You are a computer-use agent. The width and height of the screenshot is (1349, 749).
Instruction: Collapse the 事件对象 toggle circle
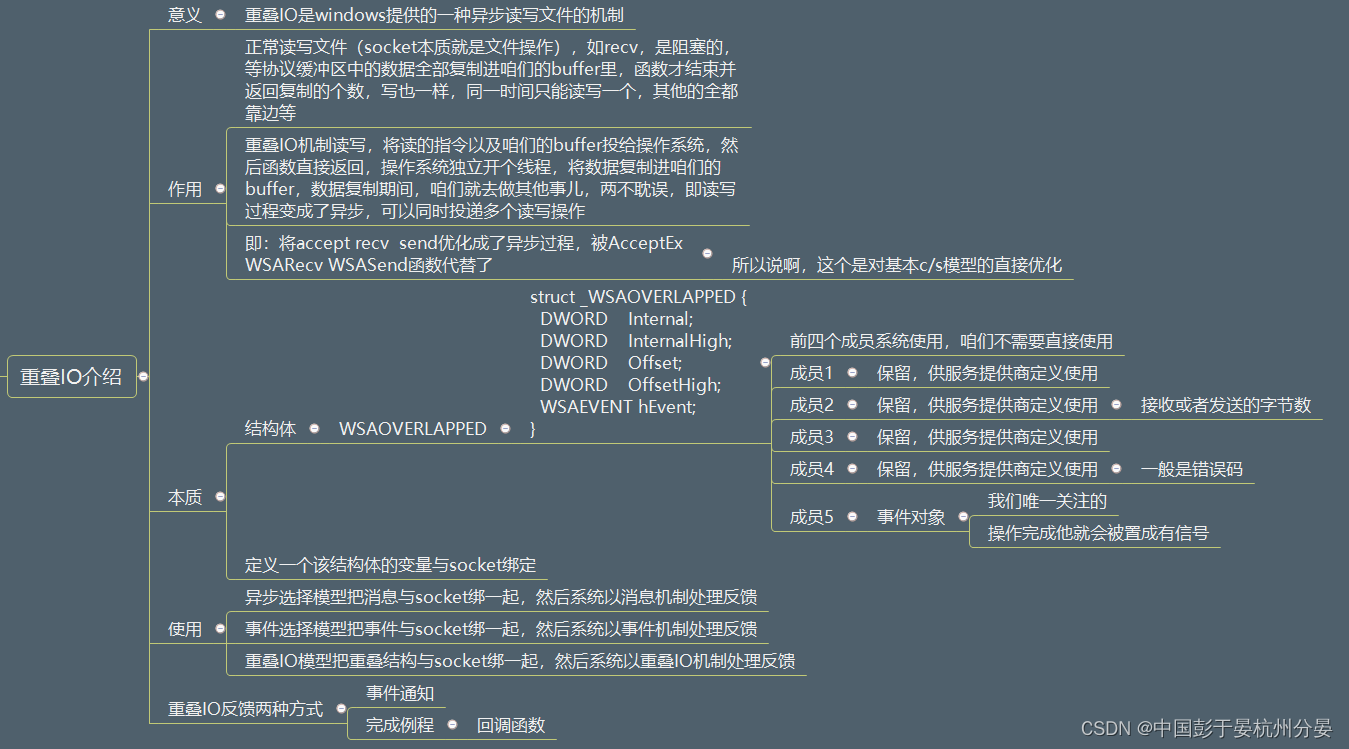coord(963,517)
